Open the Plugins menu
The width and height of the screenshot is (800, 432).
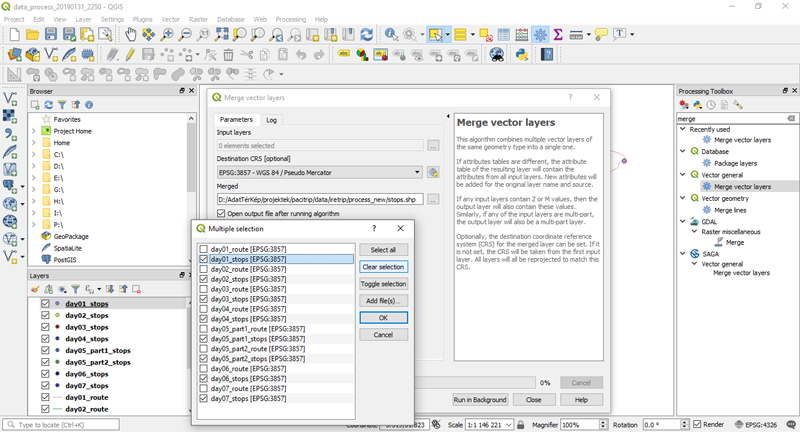(x=142, y=19)
